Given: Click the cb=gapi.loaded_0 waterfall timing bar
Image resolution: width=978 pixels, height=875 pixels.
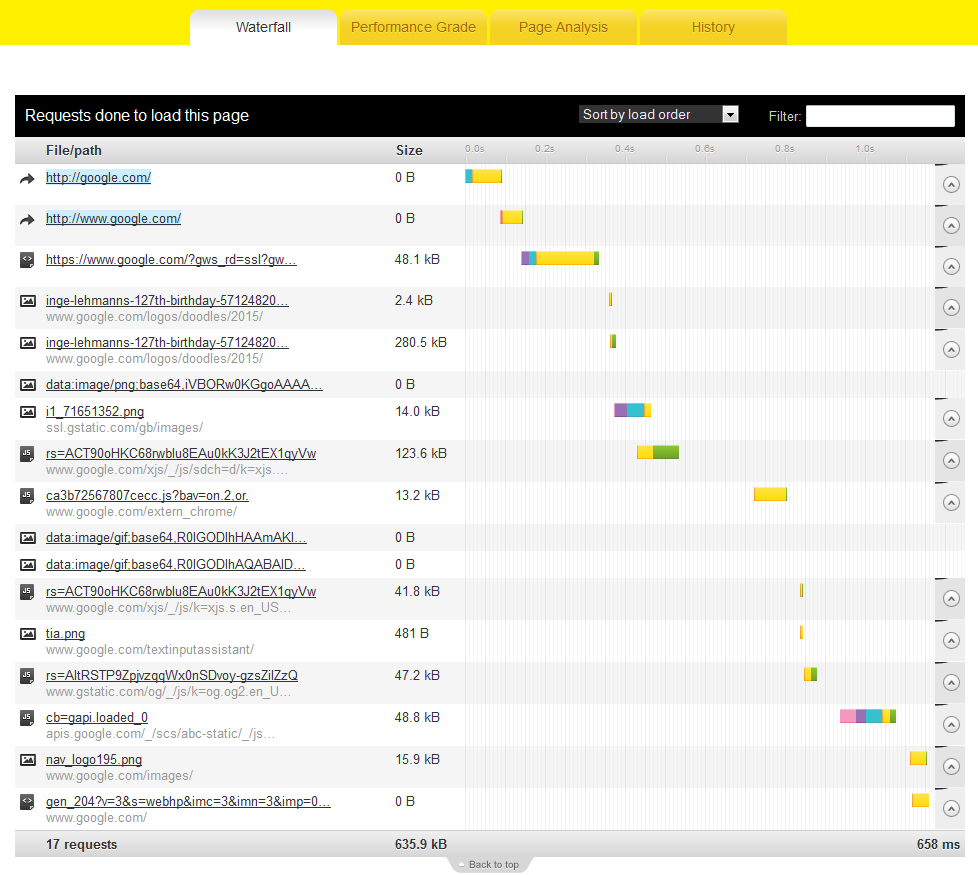Looking at the screenshot, I should coord(867,716).
